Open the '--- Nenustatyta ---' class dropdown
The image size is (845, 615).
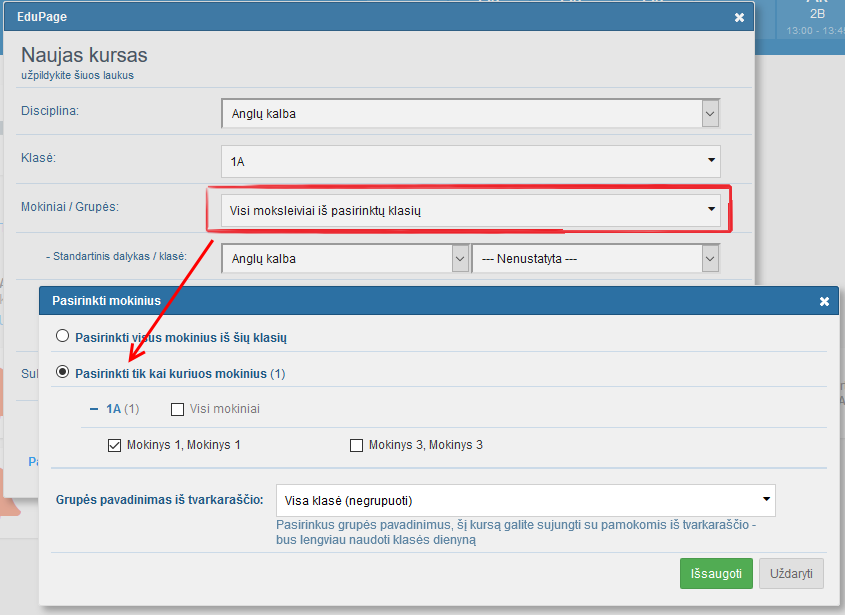pos(595,259)
